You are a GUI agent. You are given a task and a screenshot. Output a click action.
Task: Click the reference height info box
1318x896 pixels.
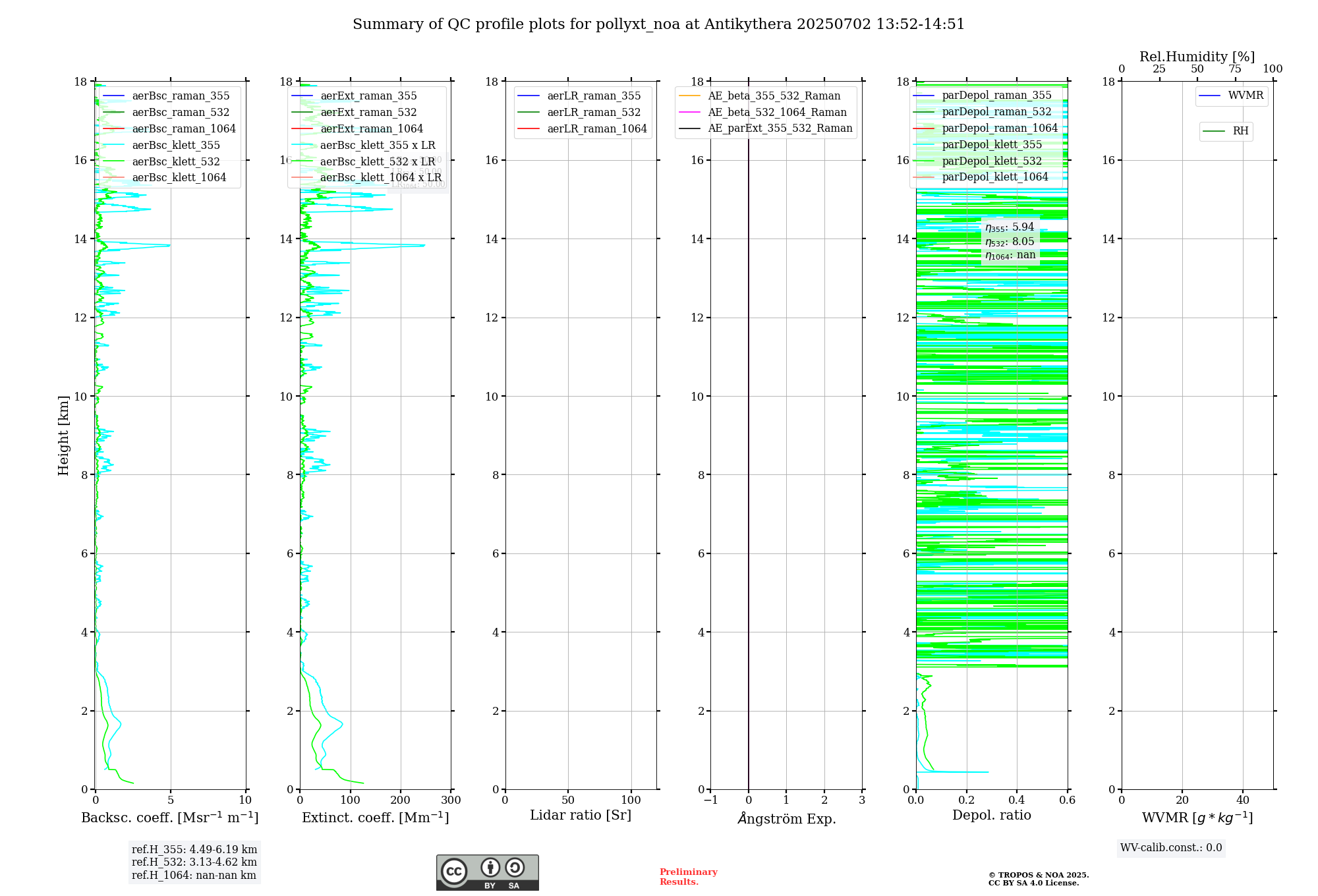tap(194, 862)
